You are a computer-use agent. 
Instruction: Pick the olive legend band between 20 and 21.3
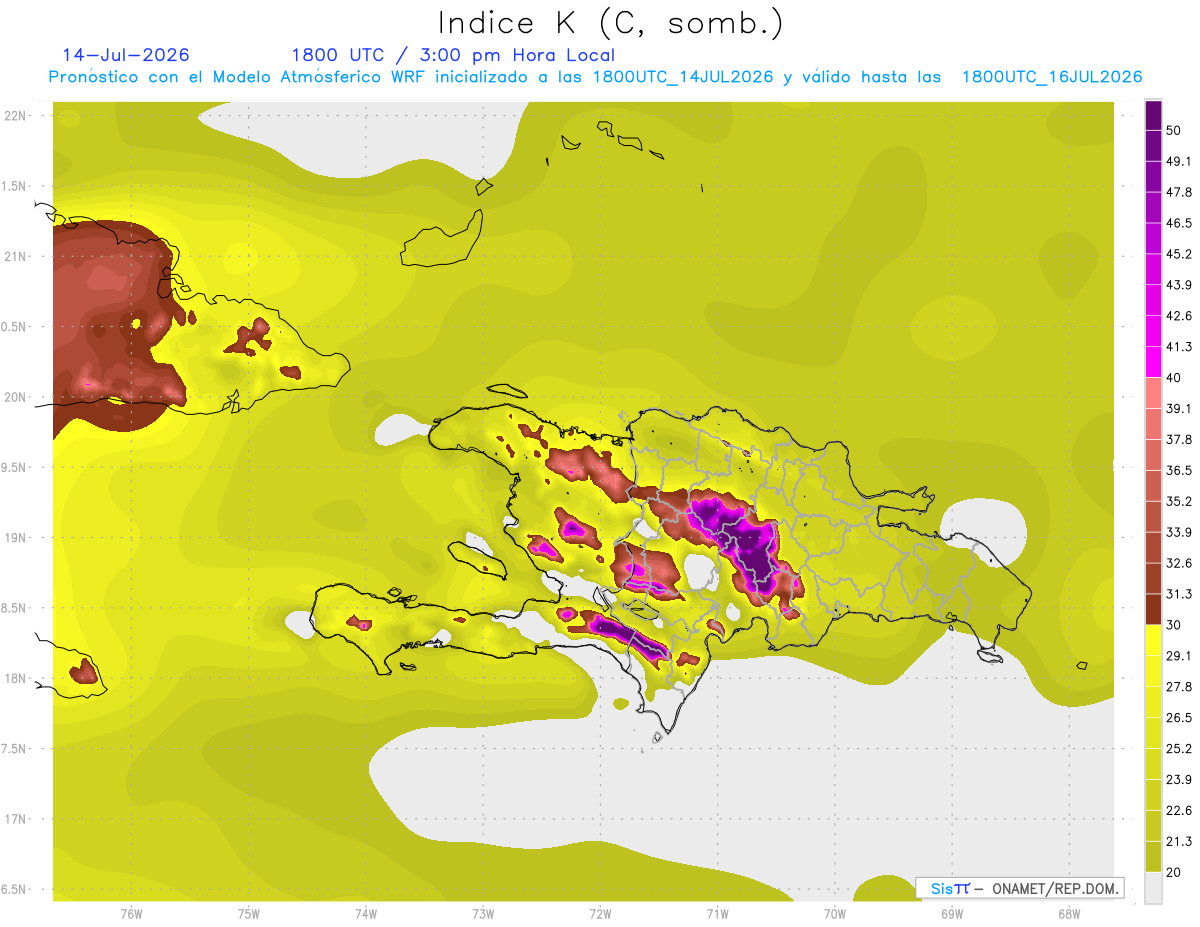click(x=1153, y=857)
